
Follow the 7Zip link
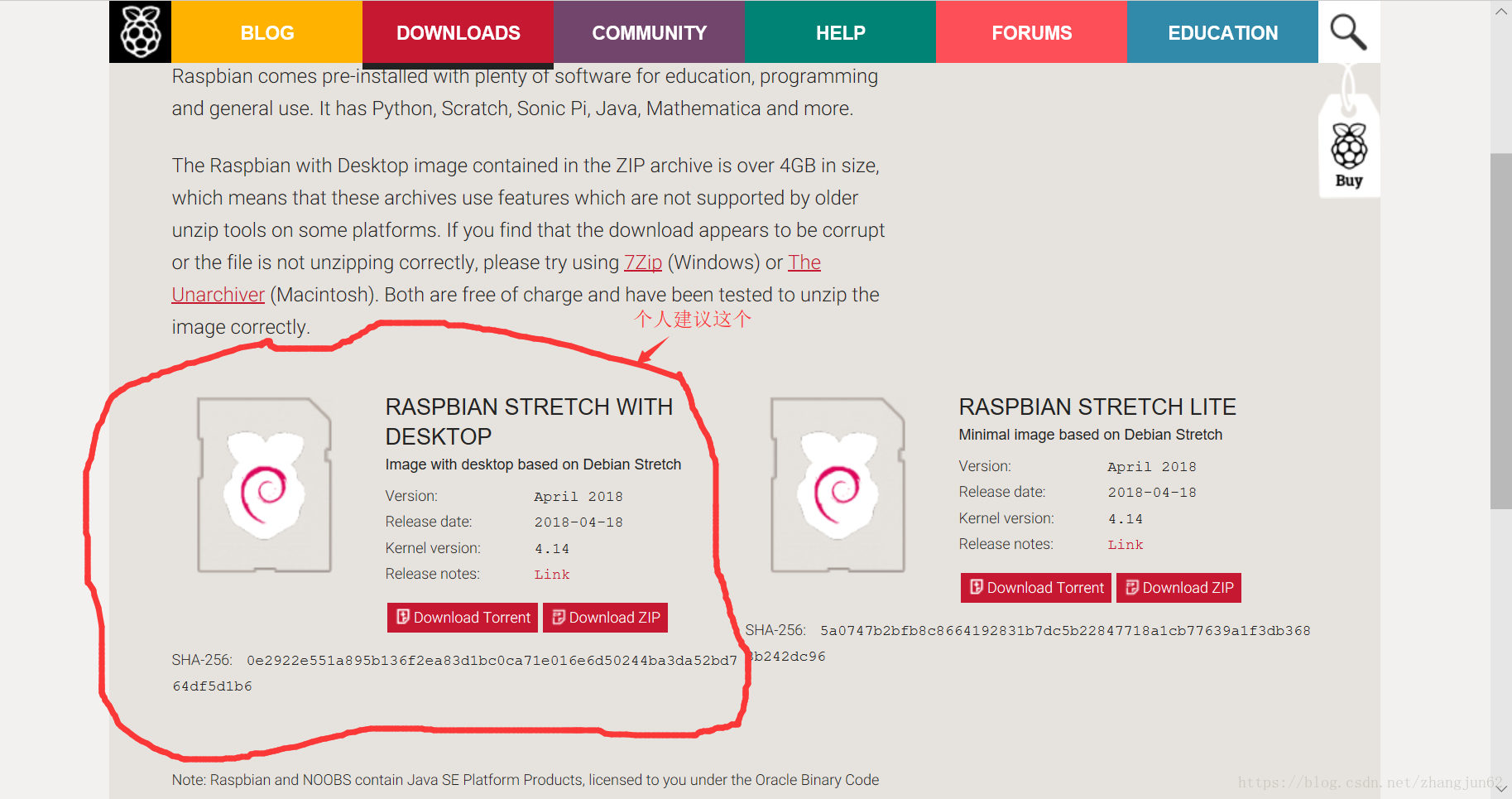643,262
